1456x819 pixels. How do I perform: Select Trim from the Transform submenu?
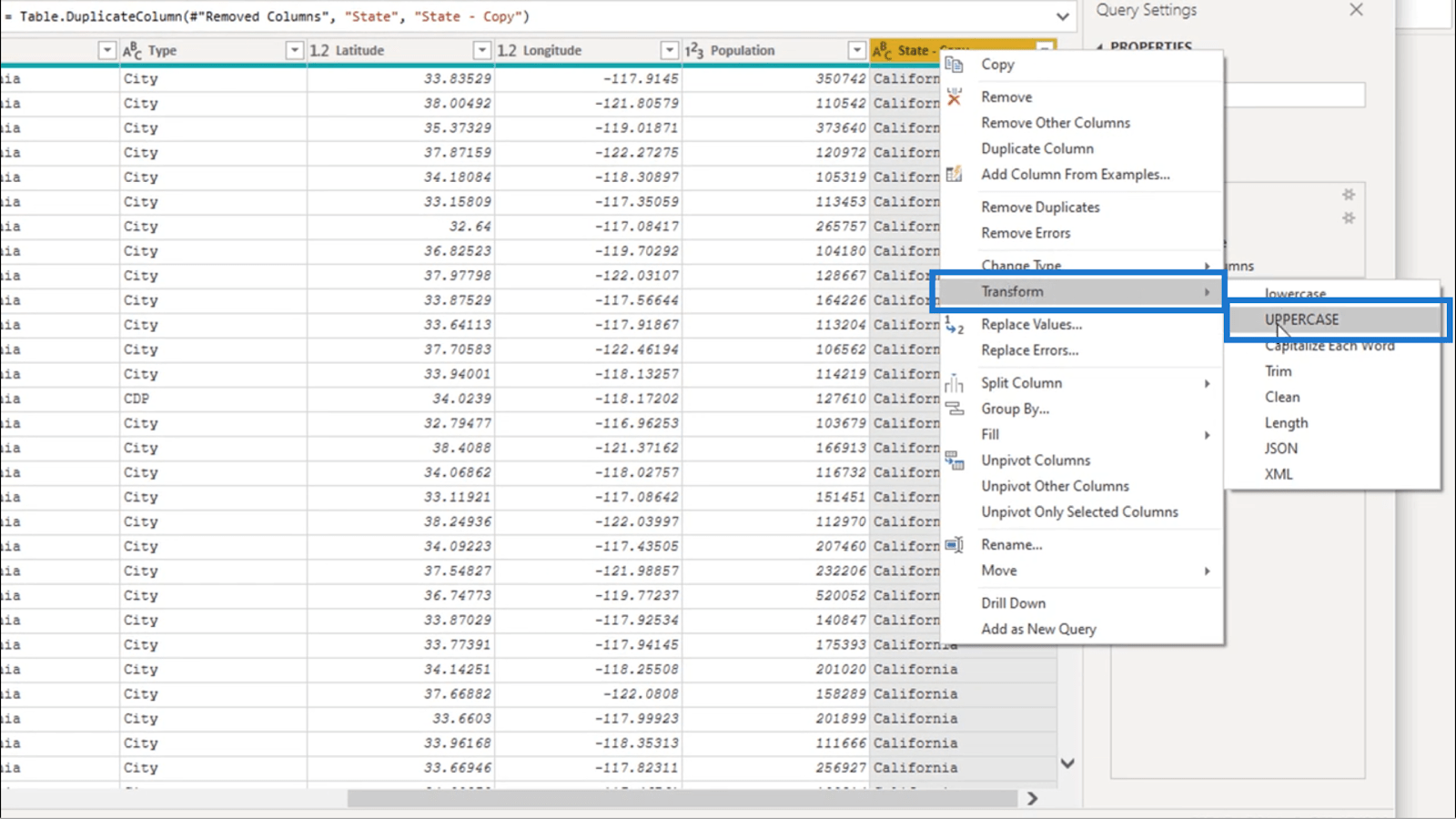1278,371
